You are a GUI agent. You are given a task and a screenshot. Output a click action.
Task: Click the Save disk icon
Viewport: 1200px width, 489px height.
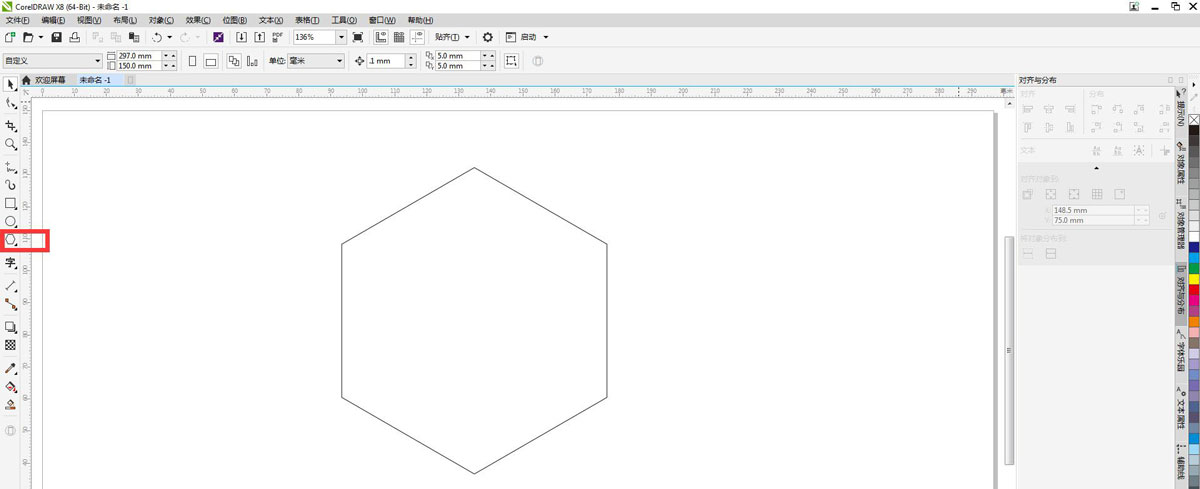(x=57, y=37)
